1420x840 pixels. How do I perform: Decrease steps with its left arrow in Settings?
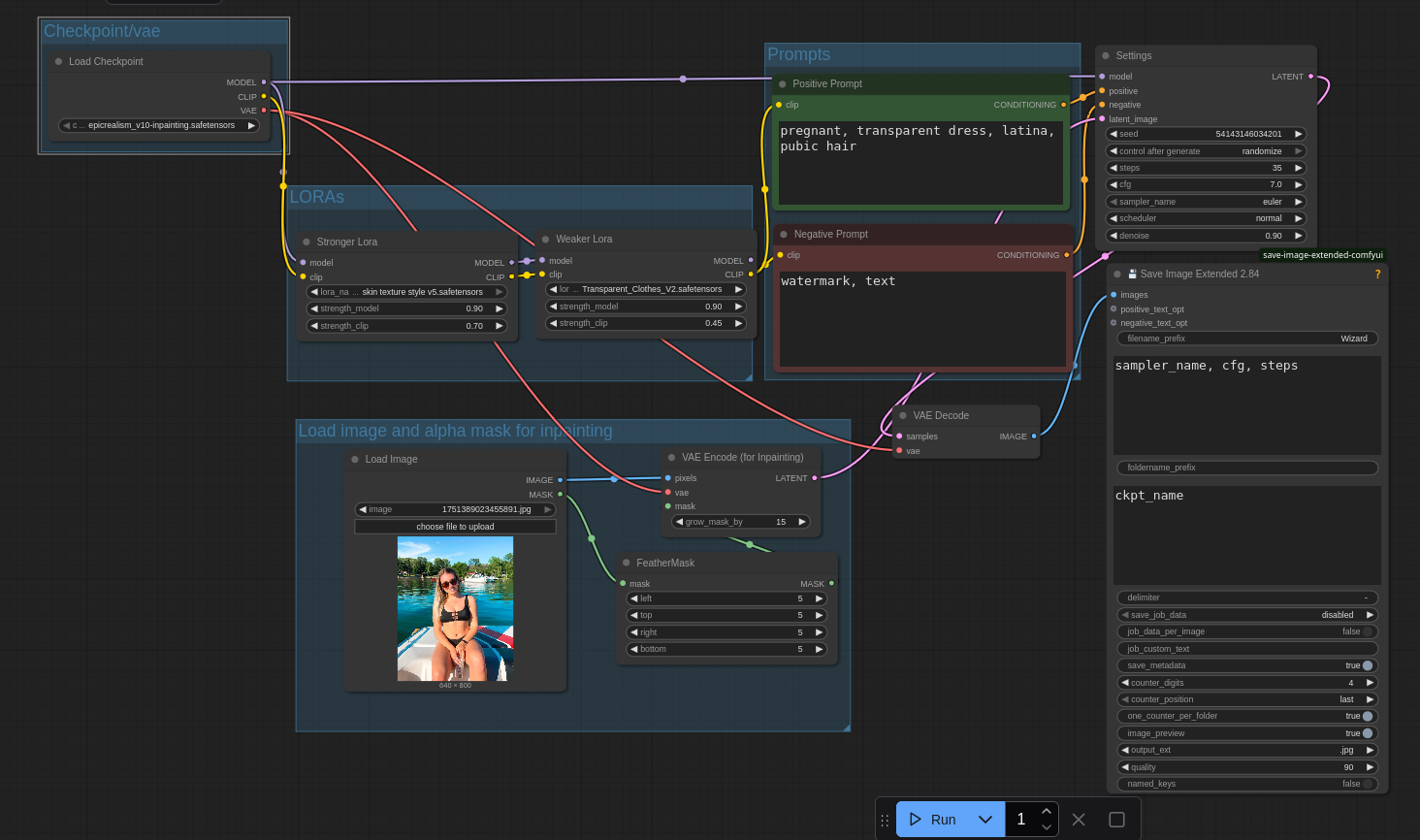[x=1113, y=168]
